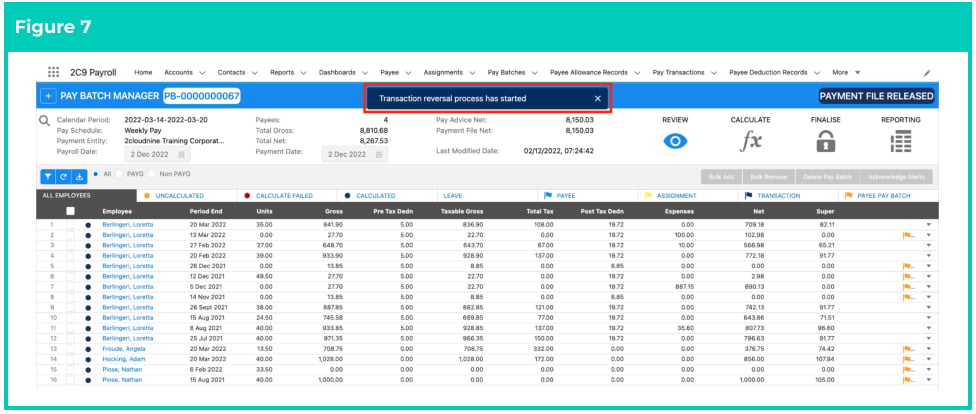The height and width of the screenshot is (414, 976).
Task: Open Berlingeri, Loretta link in row 1
Action: pos(128,225)
